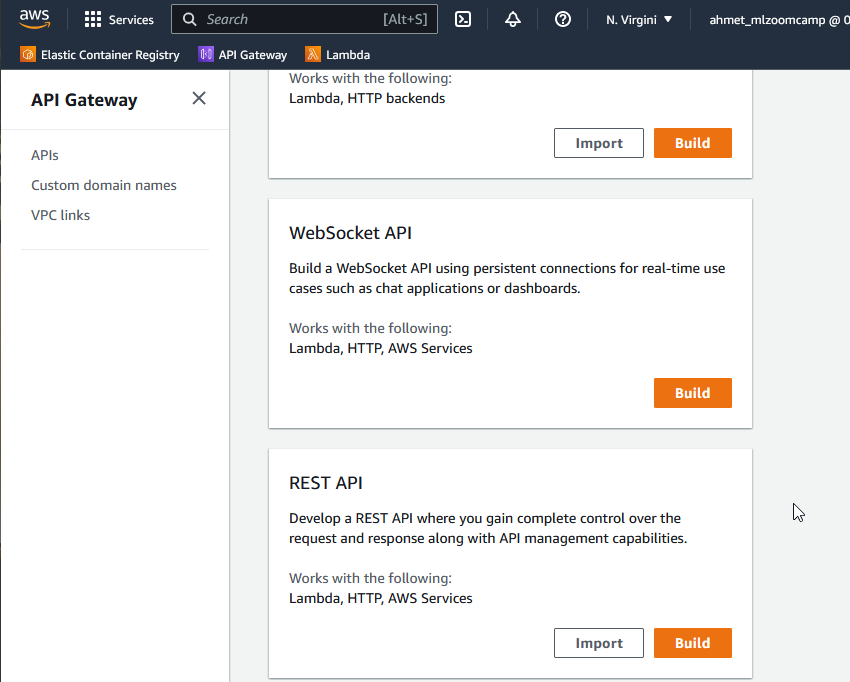Image resolution: width=850 pixels, height=682 pixels.
Task: Select the REST API heading
Action: tap(325, 482)
